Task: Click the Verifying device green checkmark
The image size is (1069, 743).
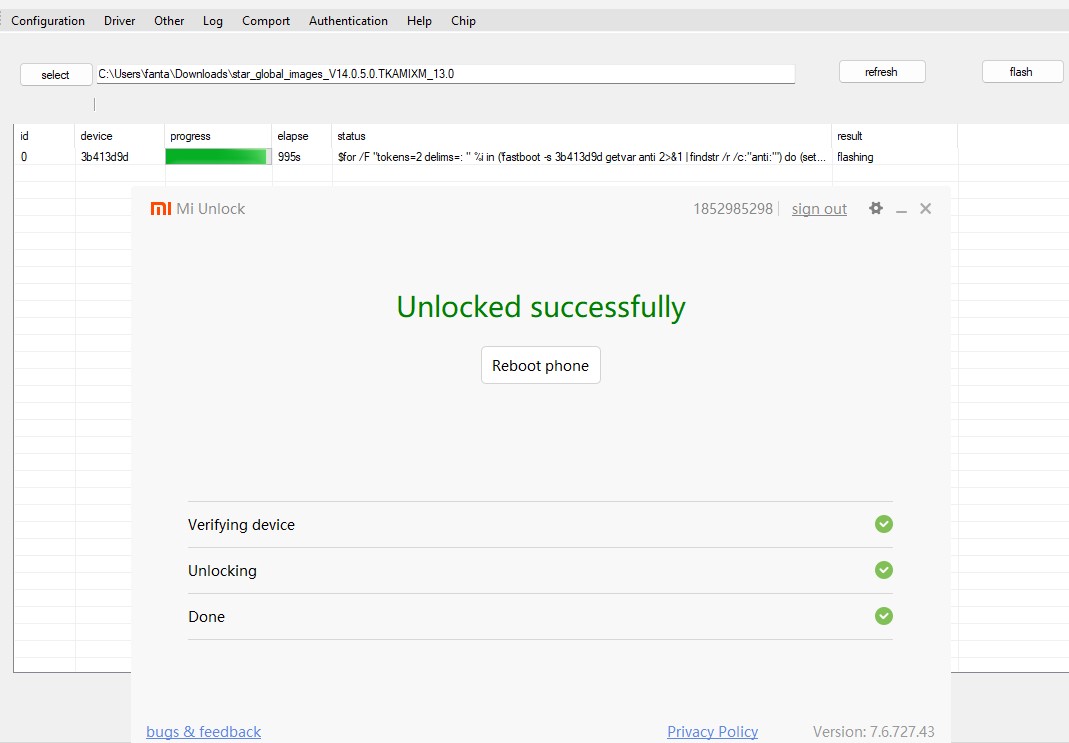Action: [884, 524]
